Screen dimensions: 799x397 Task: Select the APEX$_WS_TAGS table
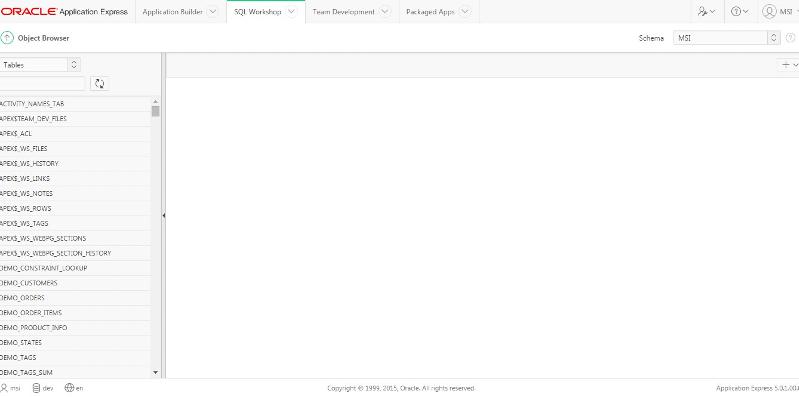click(x=75, y=223)
